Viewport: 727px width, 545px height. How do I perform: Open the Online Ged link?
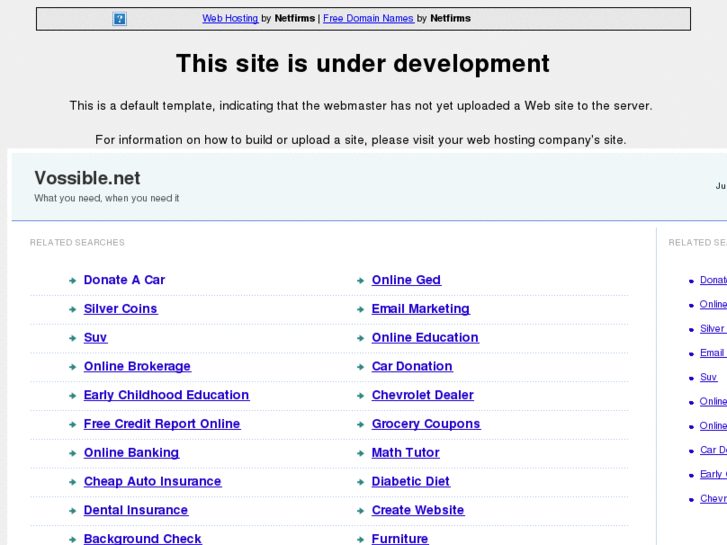406,280
